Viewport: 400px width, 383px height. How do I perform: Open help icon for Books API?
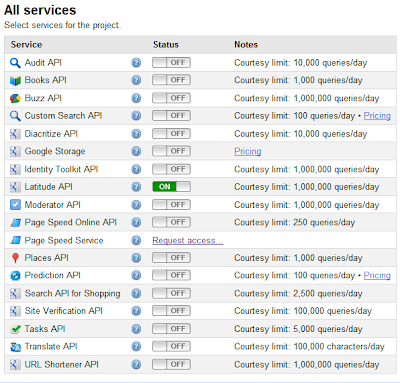pos(136,80)
